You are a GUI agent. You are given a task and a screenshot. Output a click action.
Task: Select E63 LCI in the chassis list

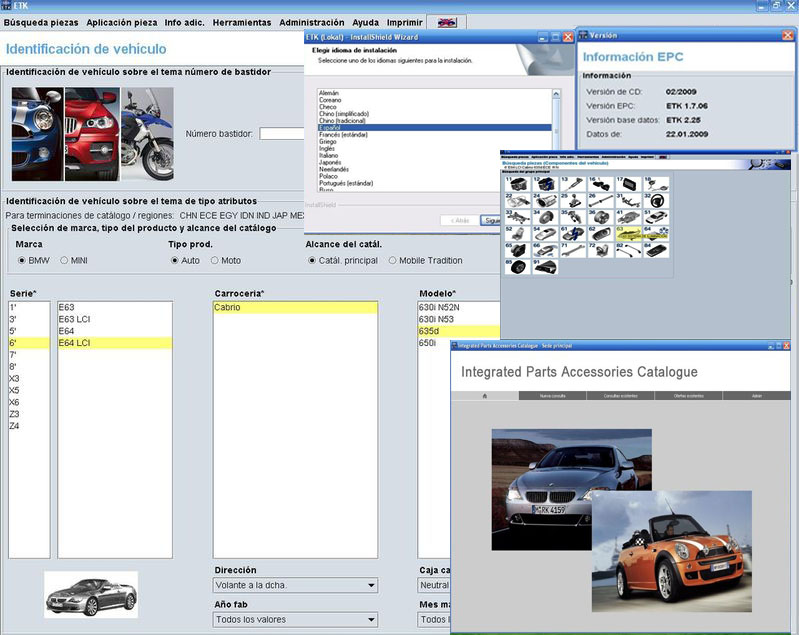click(115, 319)
